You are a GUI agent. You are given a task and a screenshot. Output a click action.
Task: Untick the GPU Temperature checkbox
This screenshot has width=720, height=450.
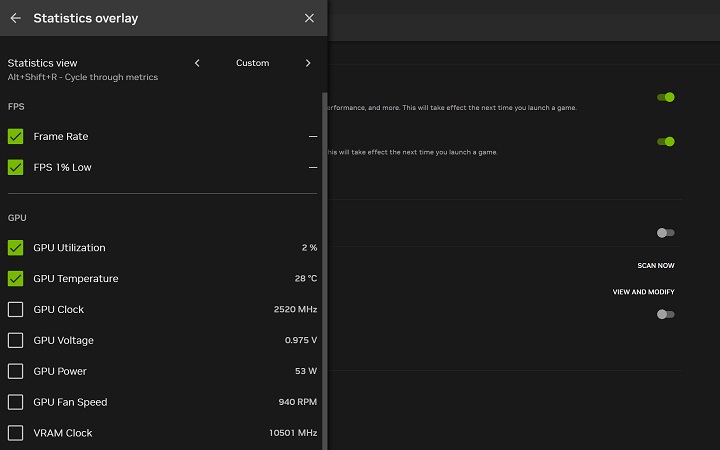coord(15,278)
